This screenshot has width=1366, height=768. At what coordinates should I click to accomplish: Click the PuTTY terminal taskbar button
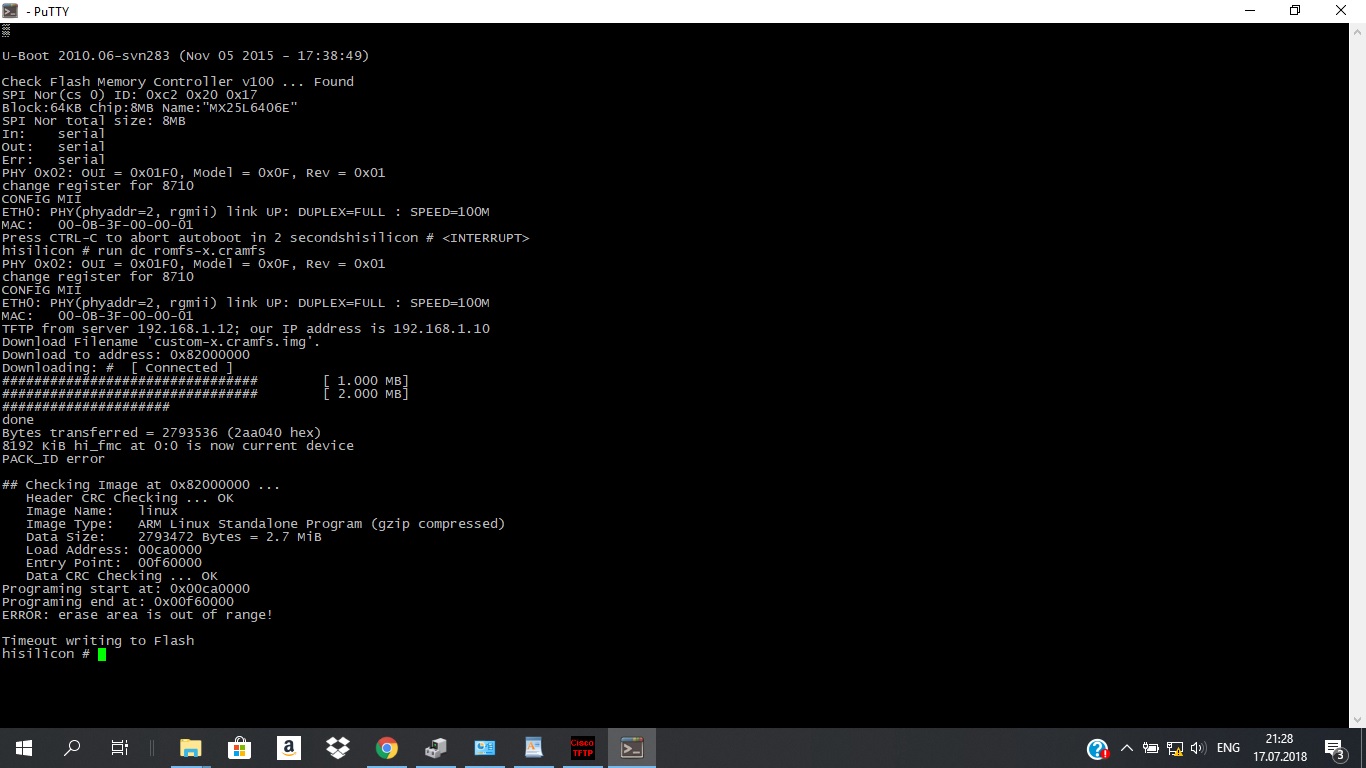point(632,748)
